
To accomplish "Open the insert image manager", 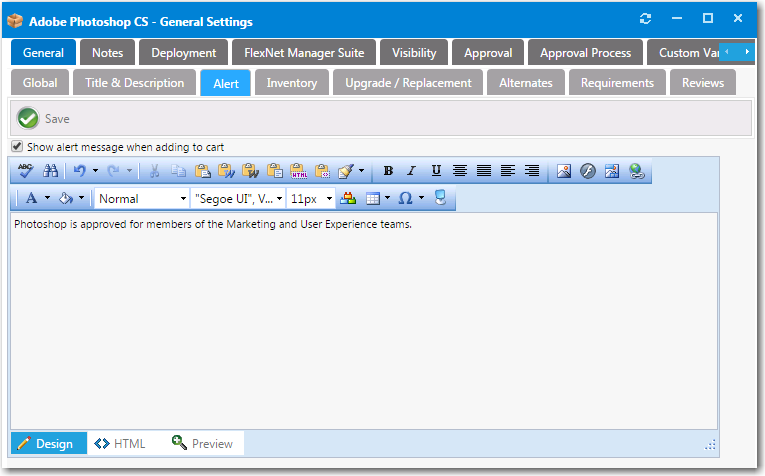I will pyautogui.click(x=564, y=171).
